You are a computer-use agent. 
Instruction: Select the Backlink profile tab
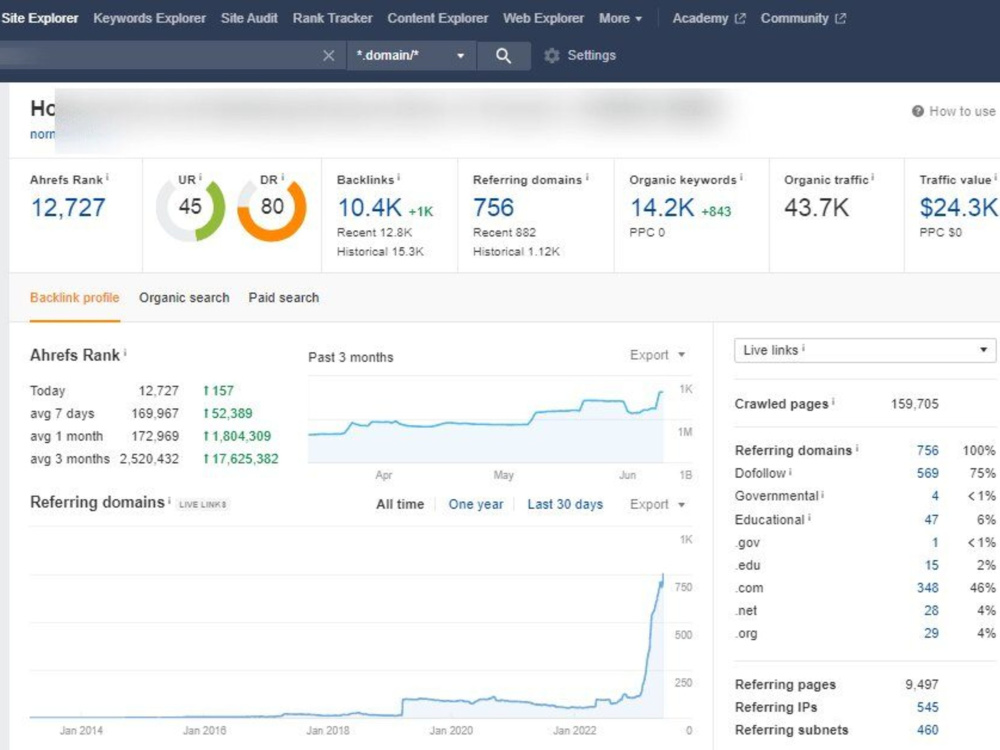point(75,298)
